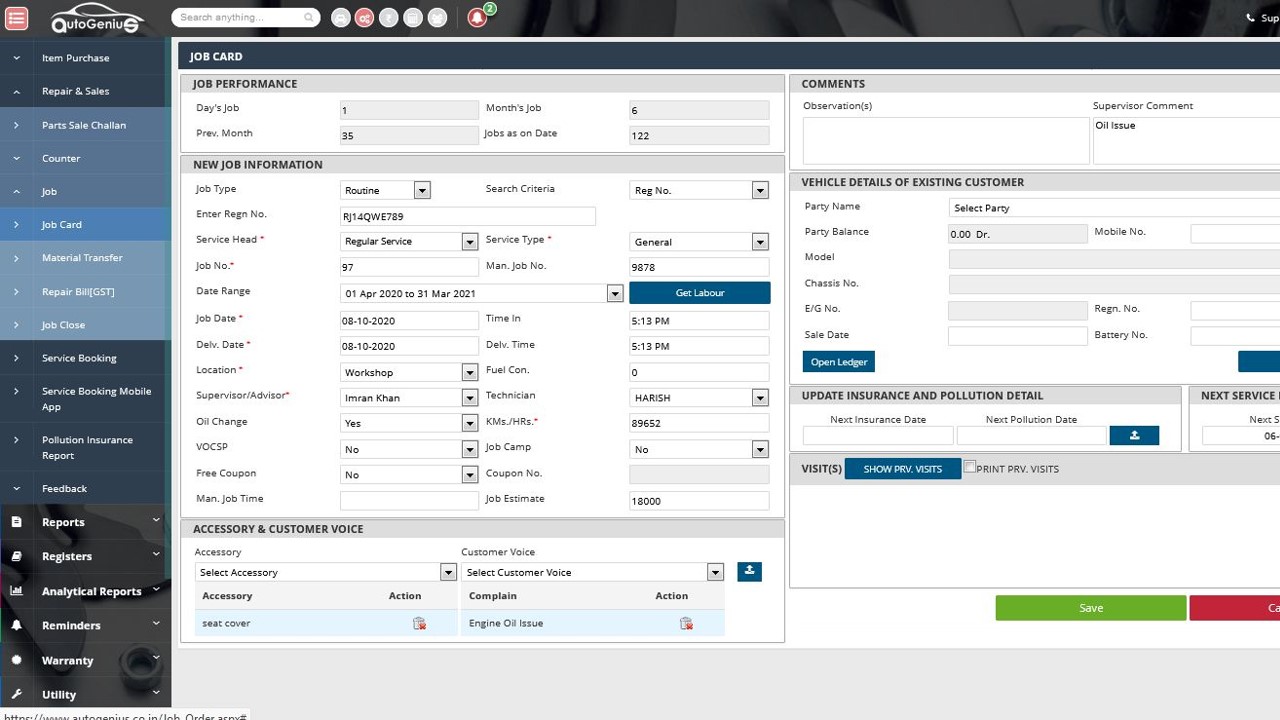Open the Service Head dropdown

(468, 241)
